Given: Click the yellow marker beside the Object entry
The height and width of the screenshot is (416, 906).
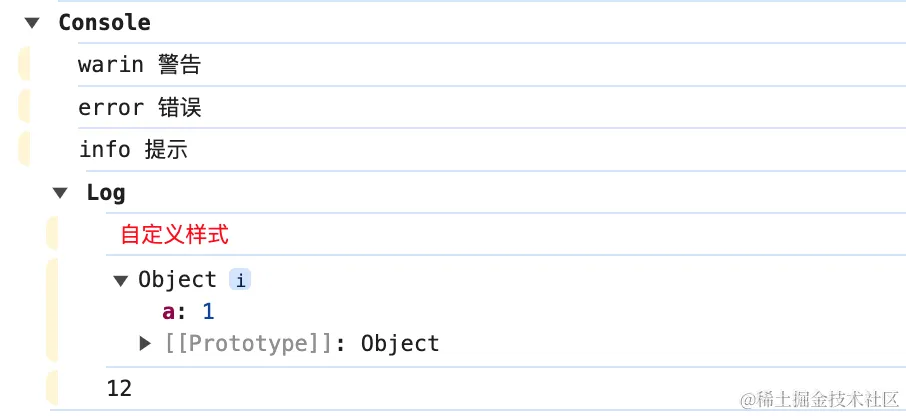Looking at the screenshot, I should tap(52, 311).
